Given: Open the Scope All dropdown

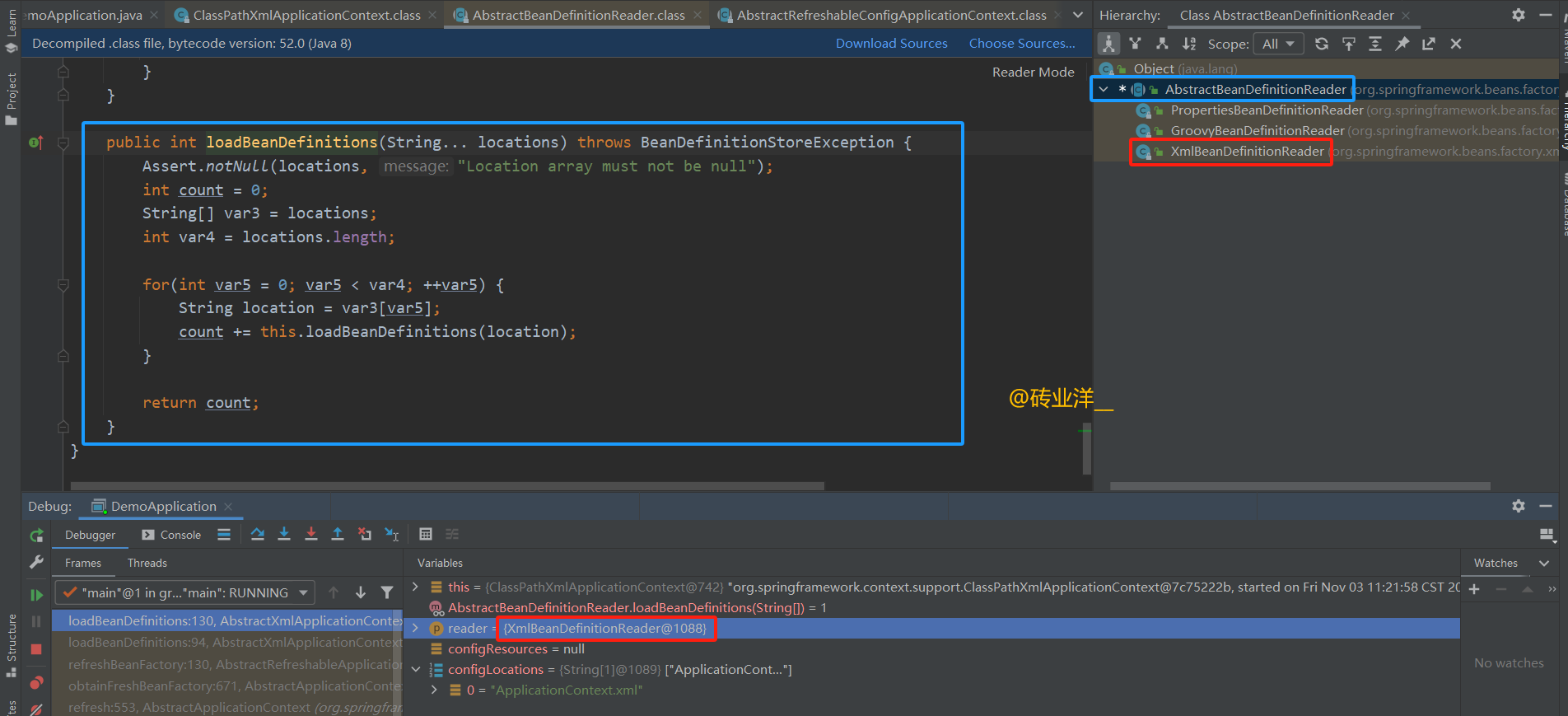Looking at the screenshot, I should 1278,44.
